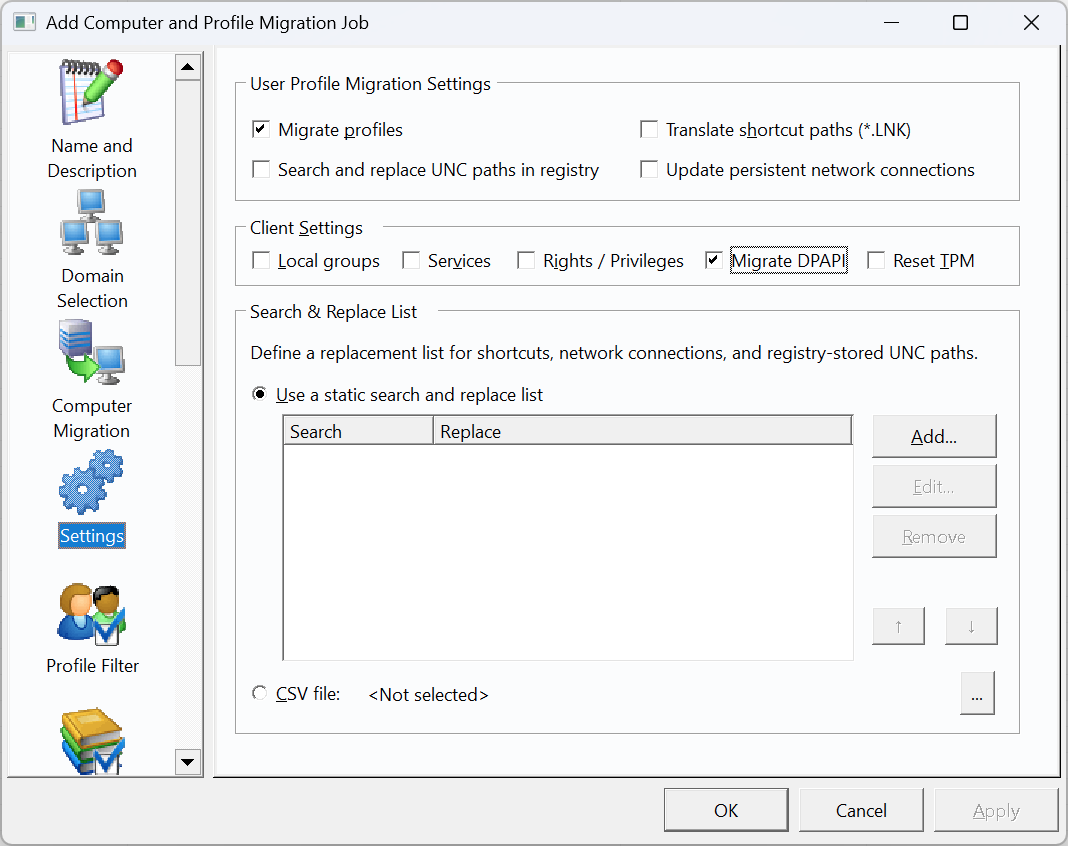1068x846 pixels.
Task: Go to Profile Filter page label
Action: [92, 665]
